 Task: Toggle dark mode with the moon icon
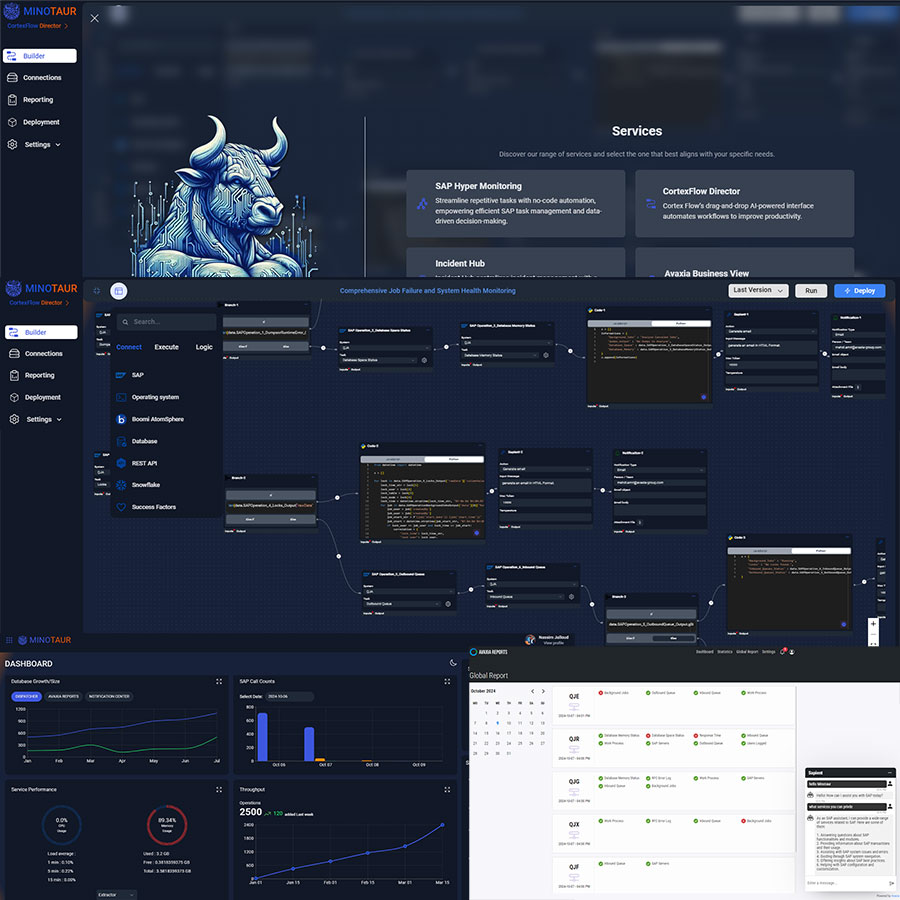(x=453, y=663)
